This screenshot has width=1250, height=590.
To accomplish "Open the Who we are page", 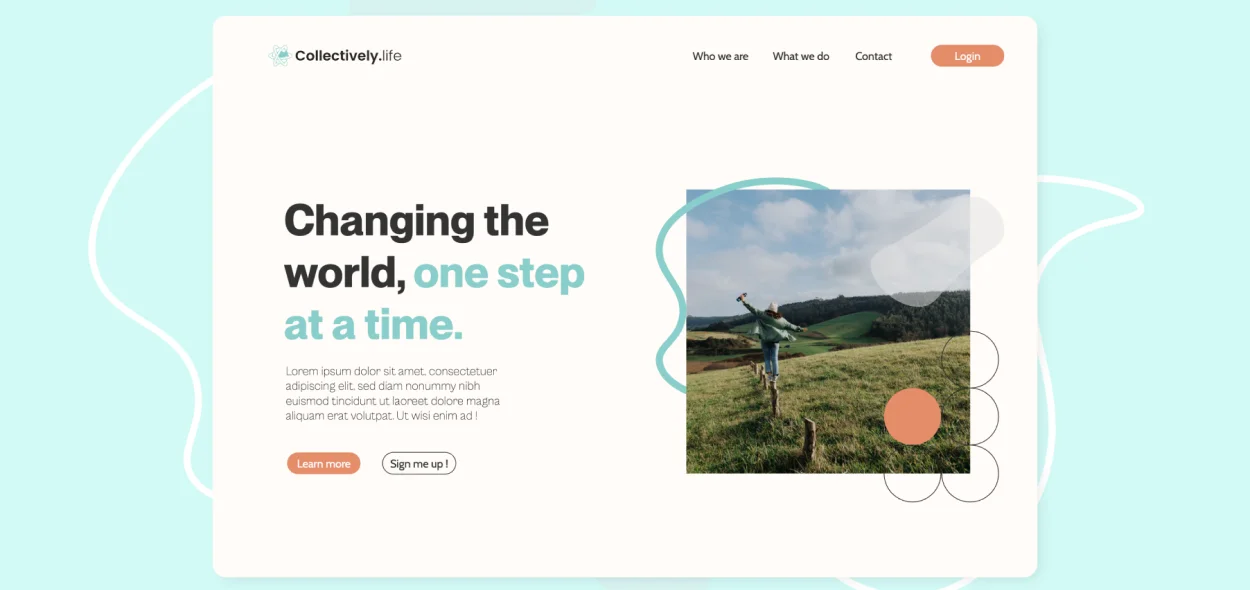I will tap(720, 56).
